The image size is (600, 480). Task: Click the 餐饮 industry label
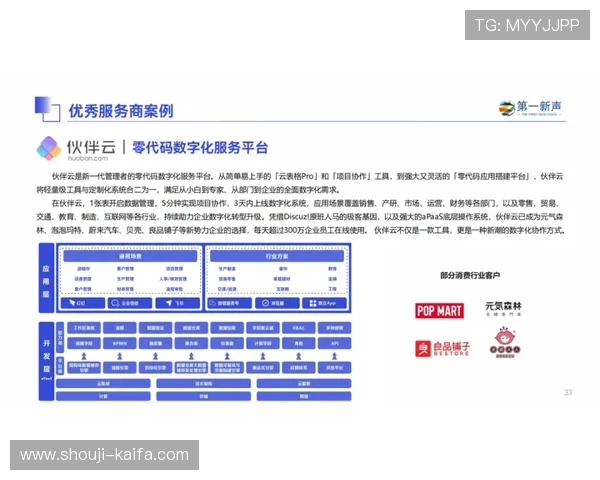(283, 269)
